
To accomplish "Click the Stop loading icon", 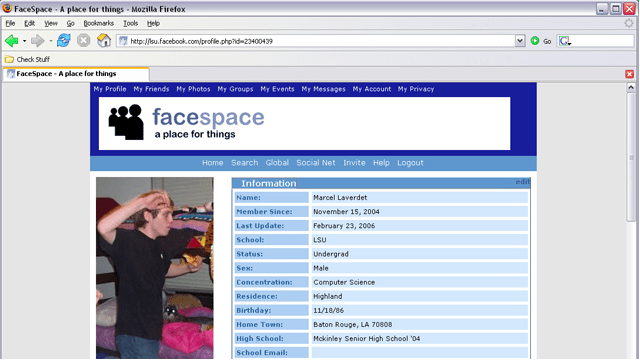I will coord(84,40).
